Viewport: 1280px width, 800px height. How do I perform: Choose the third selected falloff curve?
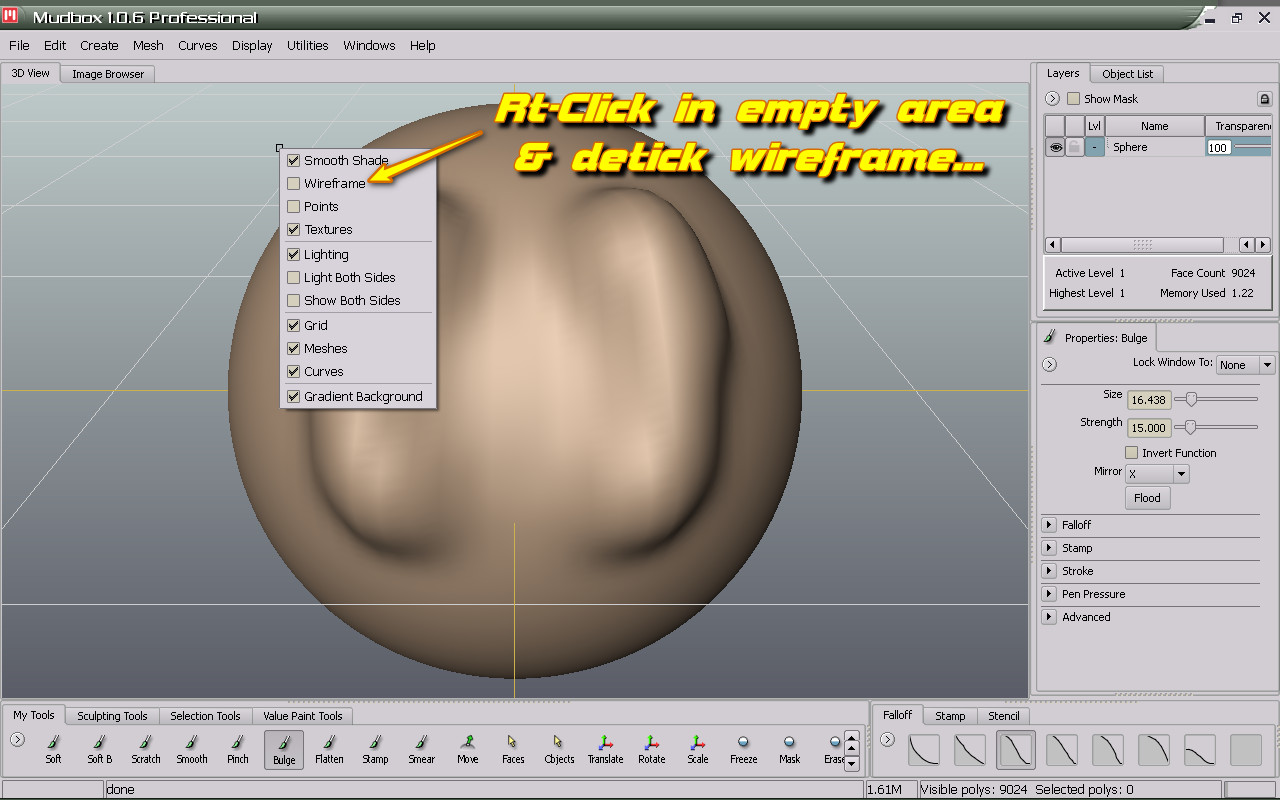click(x=1016, y=749)
